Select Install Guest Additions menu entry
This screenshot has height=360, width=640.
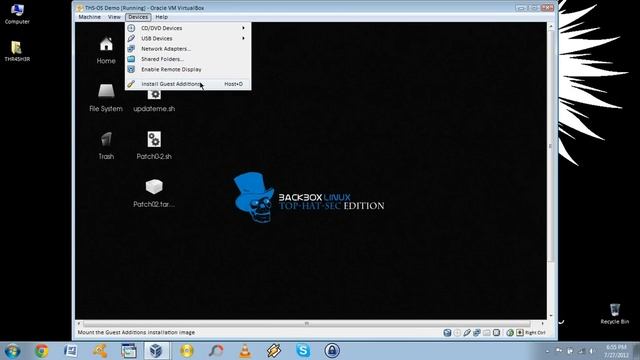pyautogui.click(x=188, y=84)
